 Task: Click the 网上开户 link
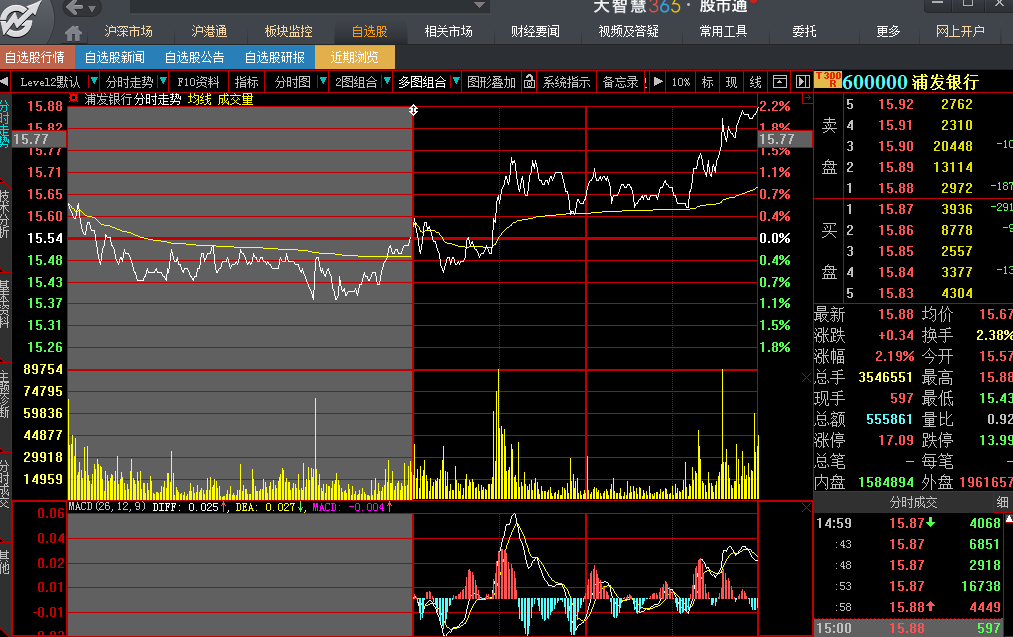click(961, 31)
